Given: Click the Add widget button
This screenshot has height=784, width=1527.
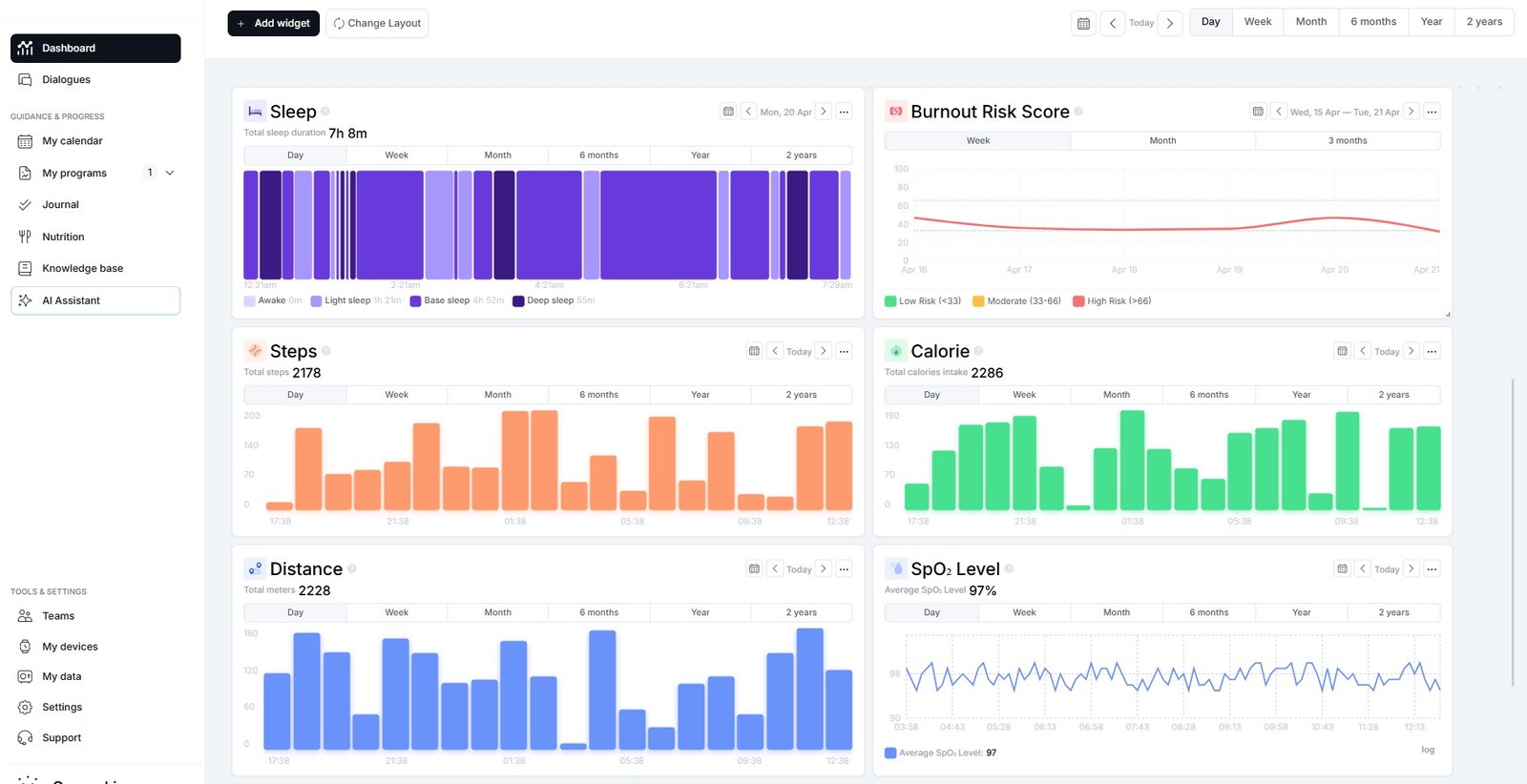Looking at the screenshot, I should coord(273,23).
